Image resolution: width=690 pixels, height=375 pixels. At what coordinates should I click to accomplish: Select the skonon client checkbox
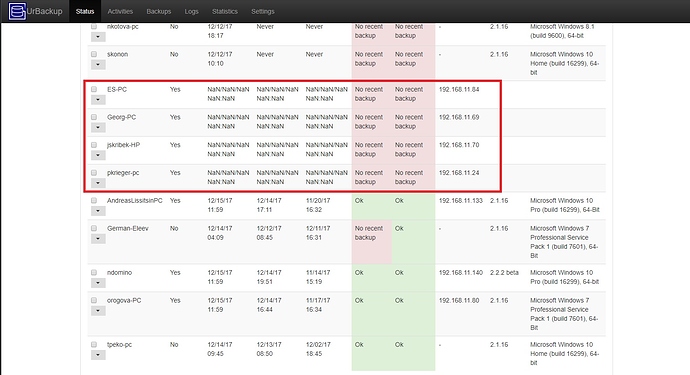(94, 54)
